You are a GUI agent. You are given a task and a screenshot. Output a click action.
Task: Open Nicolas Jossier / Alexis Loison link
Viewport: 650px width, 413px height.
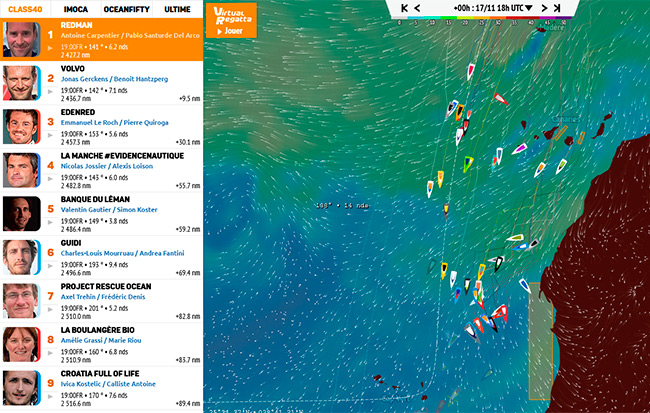tap(107, 166)
